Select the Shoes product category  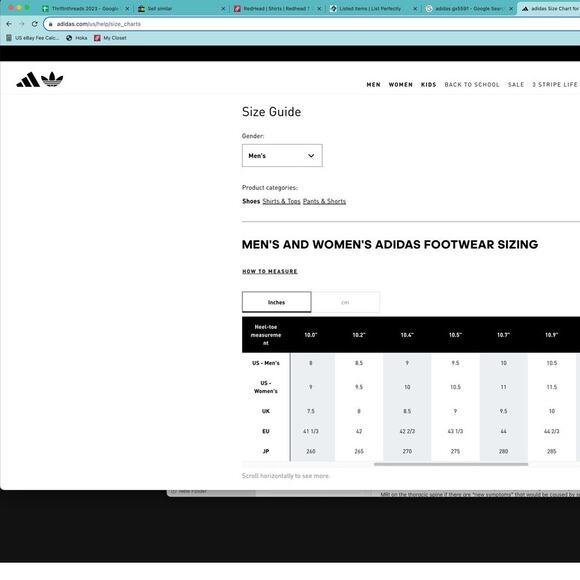coord(251,201)
